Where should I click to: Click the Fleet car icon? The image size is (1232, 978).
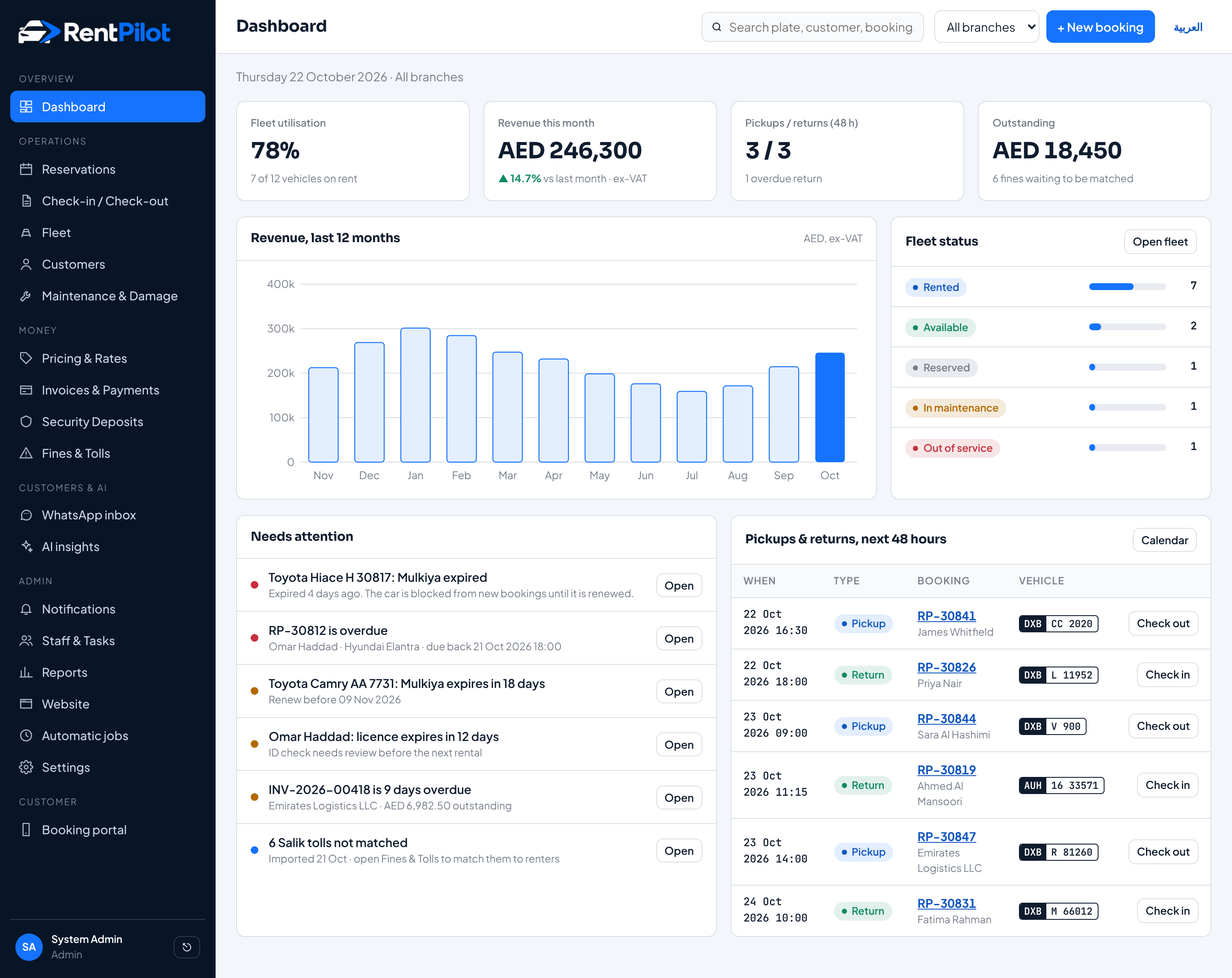pyautogui.click(x=26, y=233)
